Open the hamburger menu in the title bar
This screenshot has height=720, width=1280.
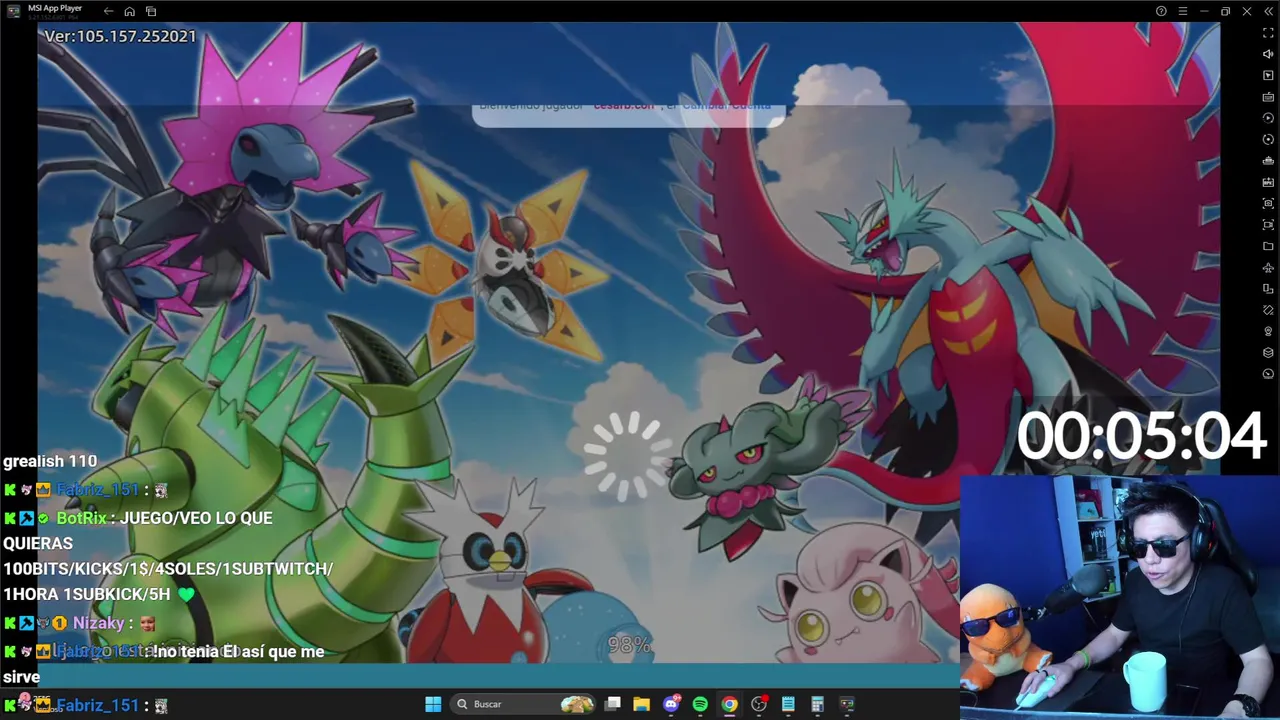click(x=1182, y=11)
